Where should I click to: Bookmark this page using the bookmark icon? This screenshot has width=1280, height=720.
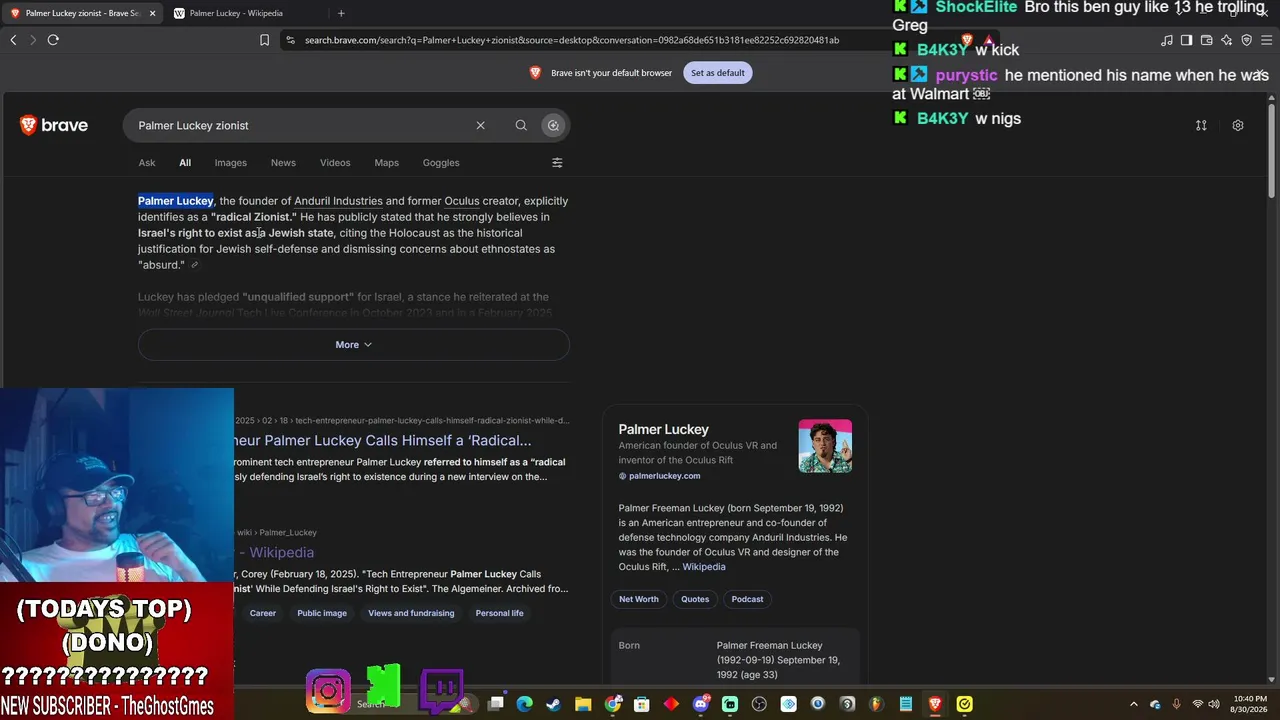coord(264,40)
